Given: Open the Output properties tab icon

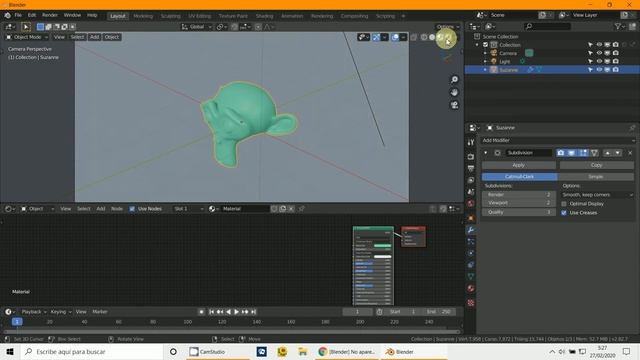Looking at the screenshot, I should (x=471, y=168).
